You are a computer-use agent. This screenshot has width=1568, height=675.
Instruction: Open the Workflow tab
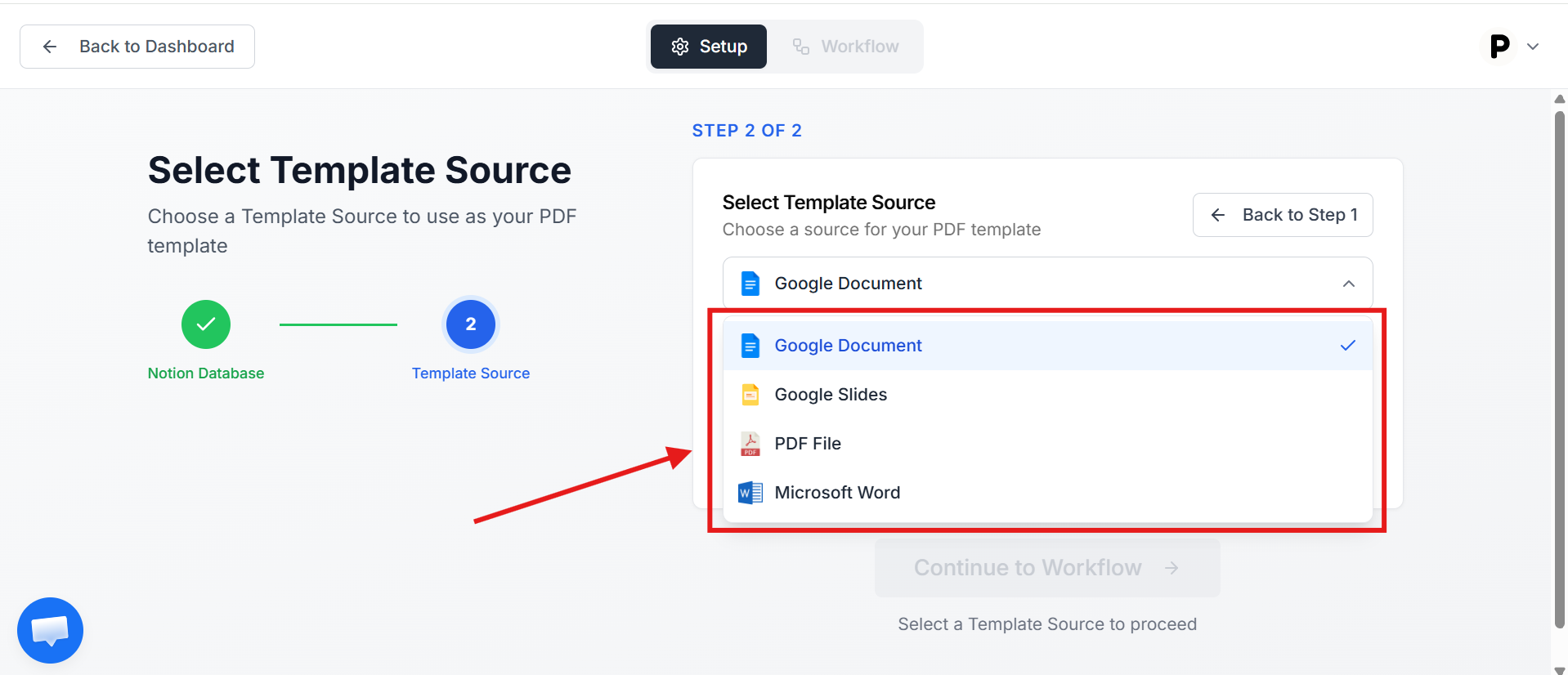point(846,47)
